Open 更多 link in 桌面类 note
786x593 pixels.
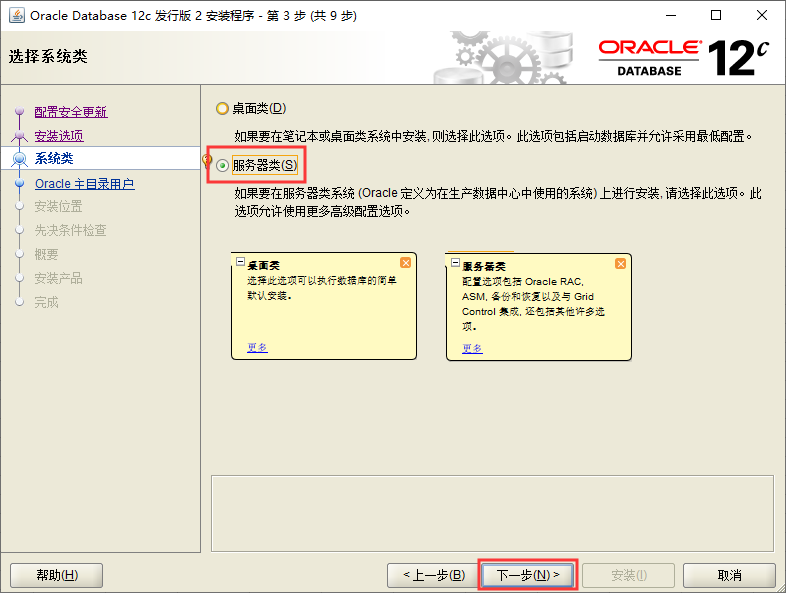[257, 348]
